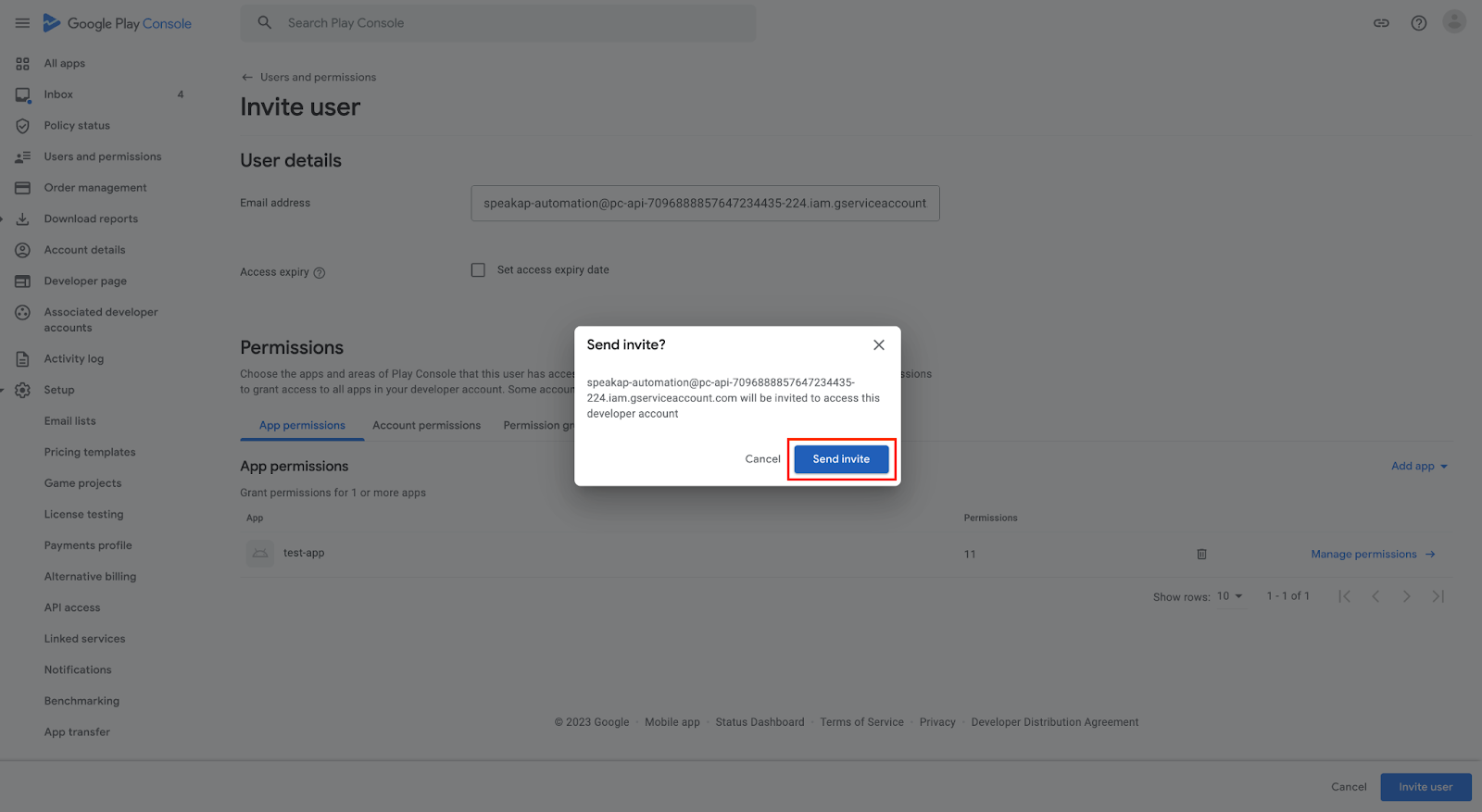1482x812 pixels.
Task: Delete test-app with the trash icon
Action: pyautogui.click(x=1201, y=555)
